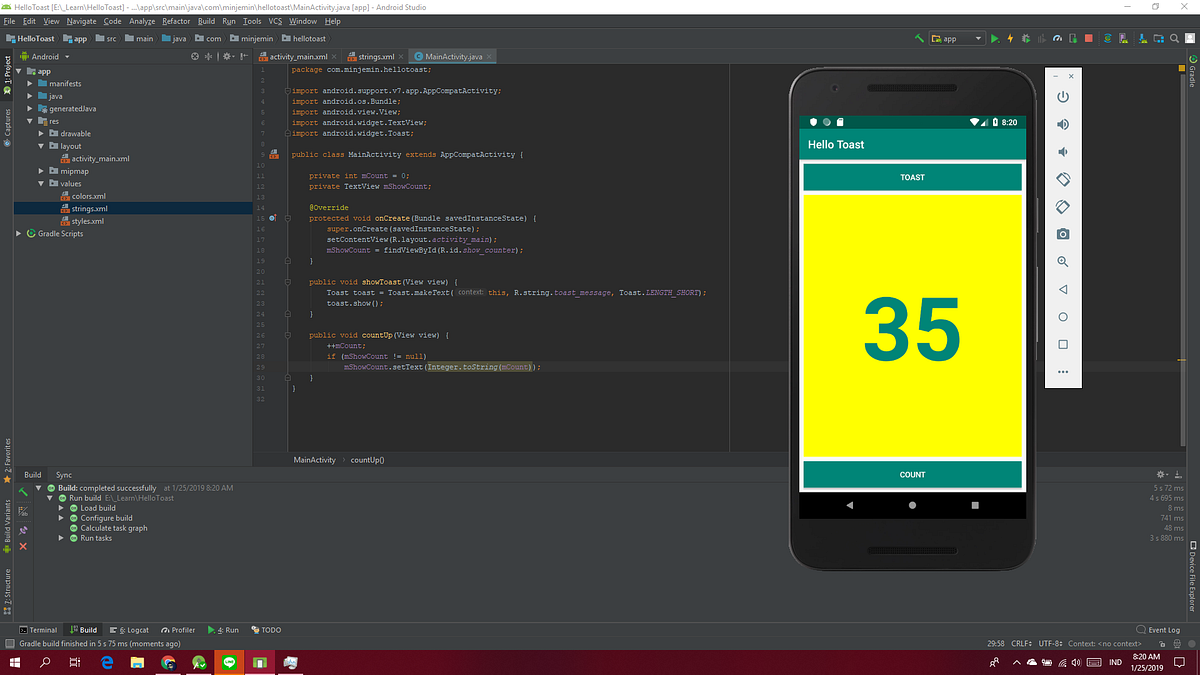The width and height of the screenshot is (1200, 675).
Task: Raise the emulator volume with volume up icon
Action: (1062, 125)
